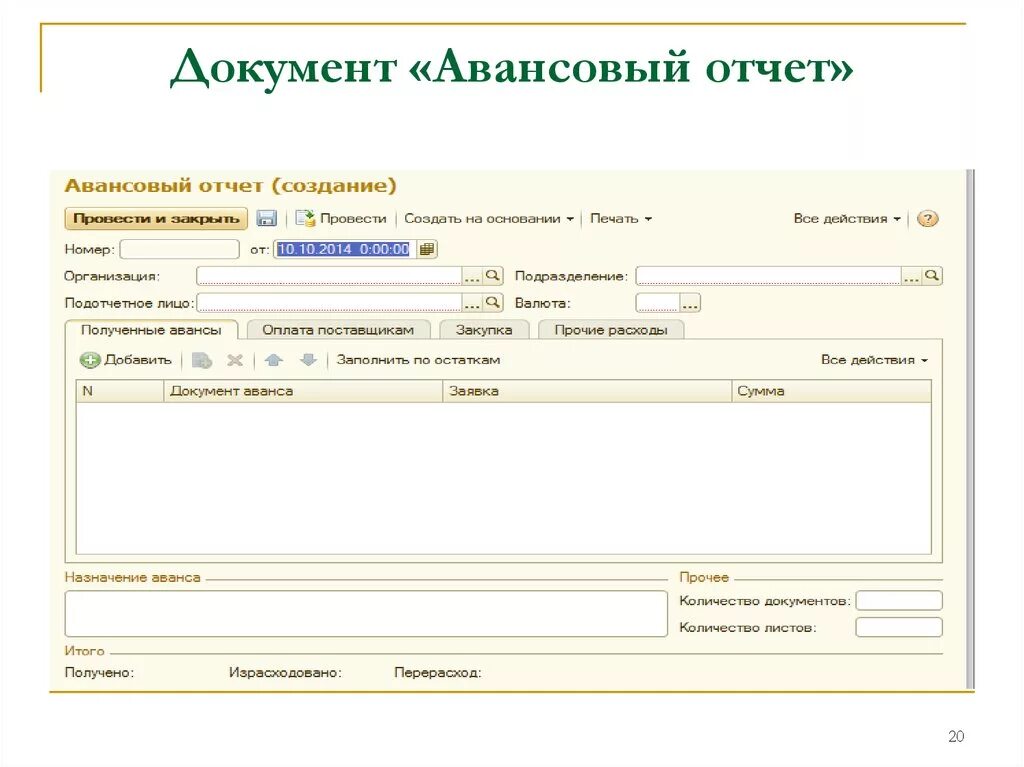
Task: Click the Провести и закрыть button
Action: pyautogui.click(x=156, y=218)
